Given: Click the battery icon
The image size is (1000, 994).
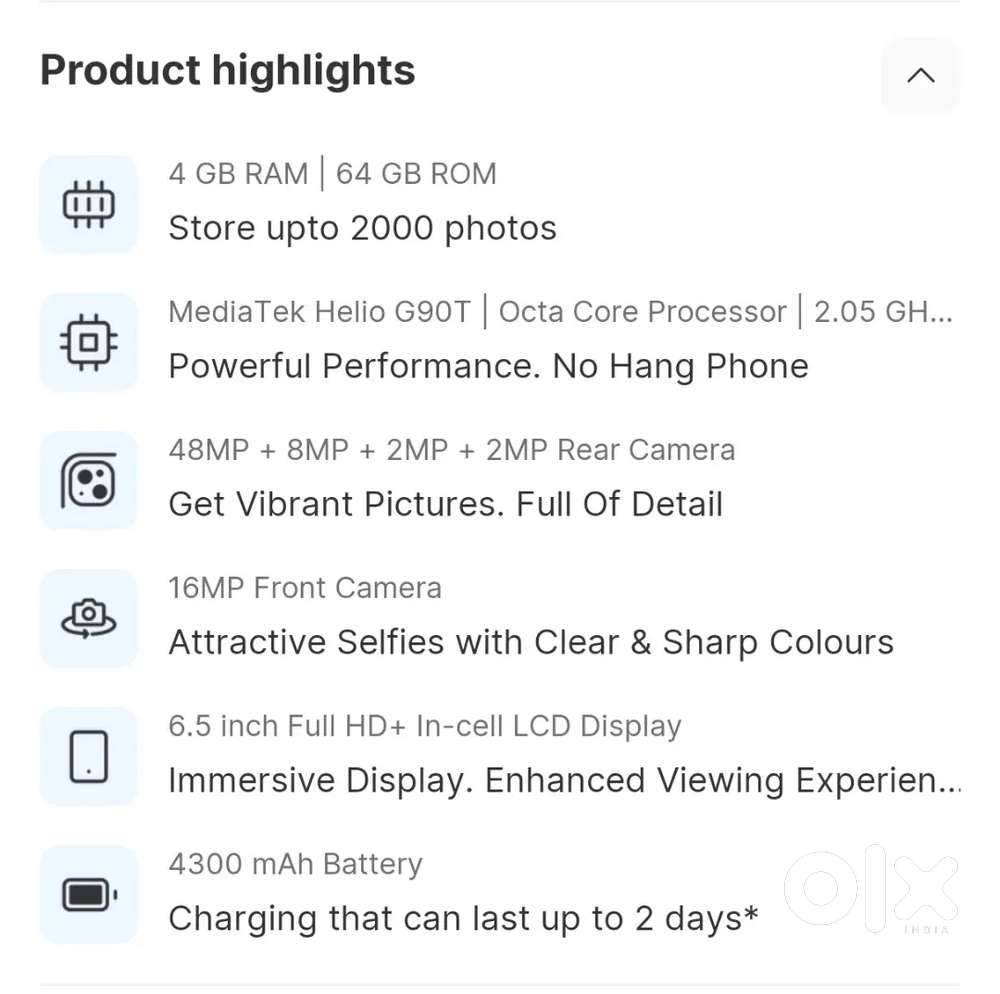Looking at the screenshot, I should pos(88,894).
